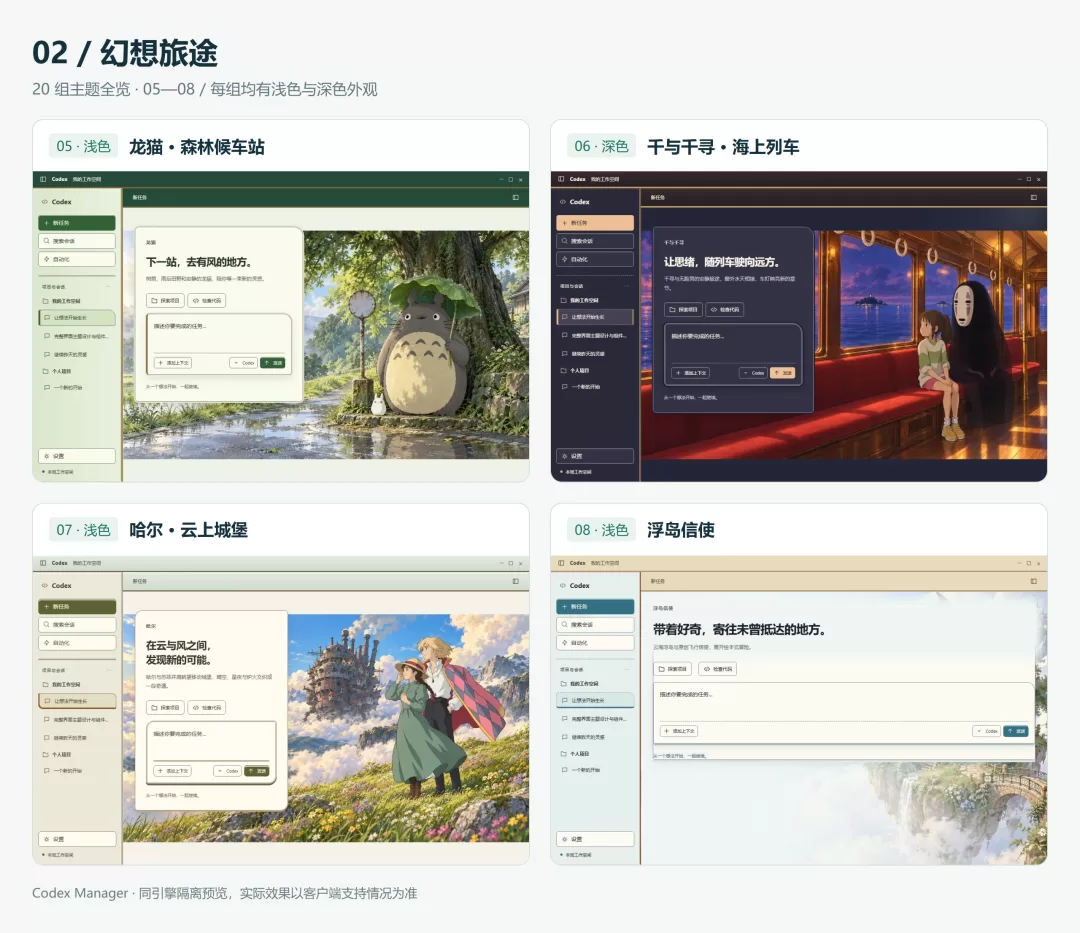Click the "05 · 浅色" theme badge
1080x933 pixels.
point(83,147)
